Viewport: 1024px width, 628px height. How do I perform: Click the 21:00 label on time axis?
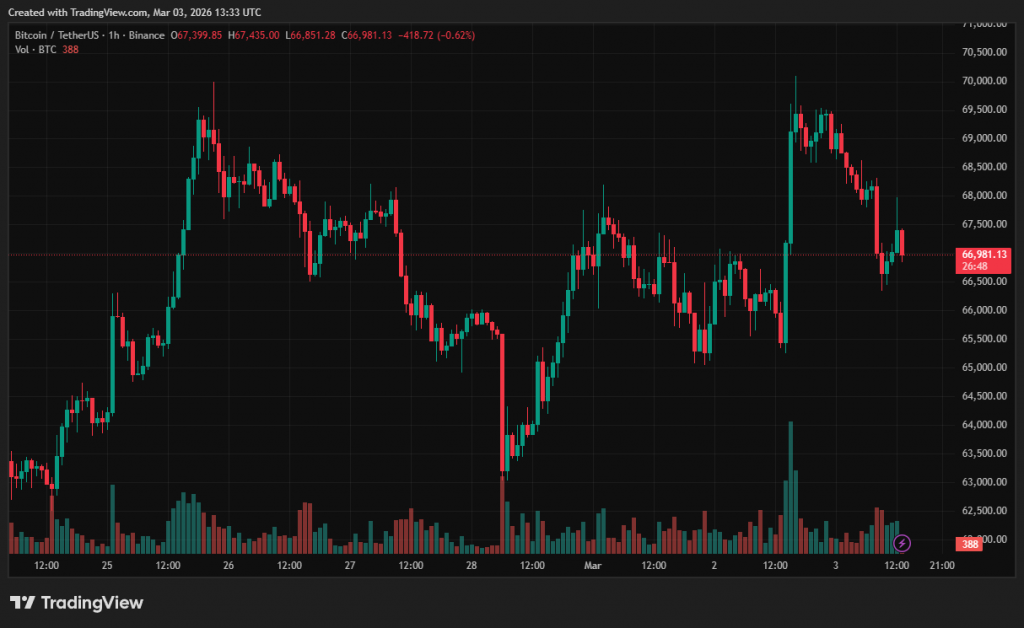(x=942, y=566)
